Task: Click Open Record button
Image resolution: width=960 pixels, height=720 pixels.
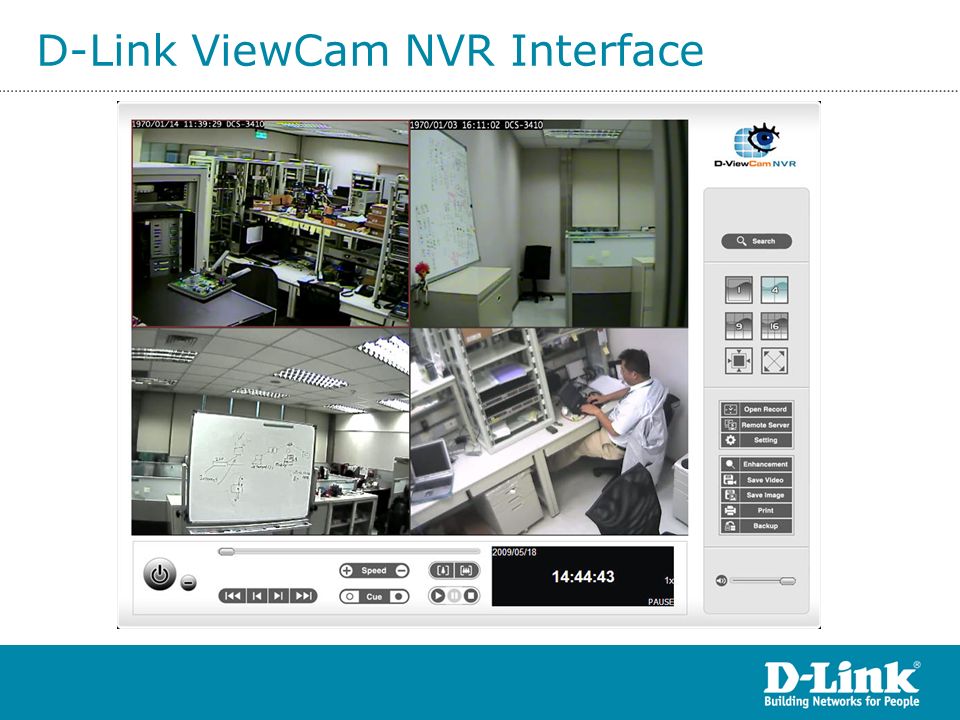Action: (x=757, y=409)
